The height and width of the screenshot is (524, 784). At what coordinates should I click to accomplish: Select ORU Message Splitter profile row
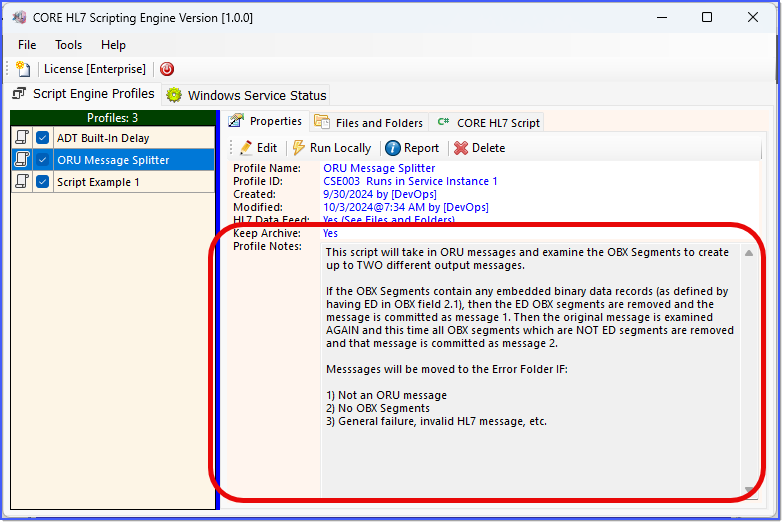(114, 160)
